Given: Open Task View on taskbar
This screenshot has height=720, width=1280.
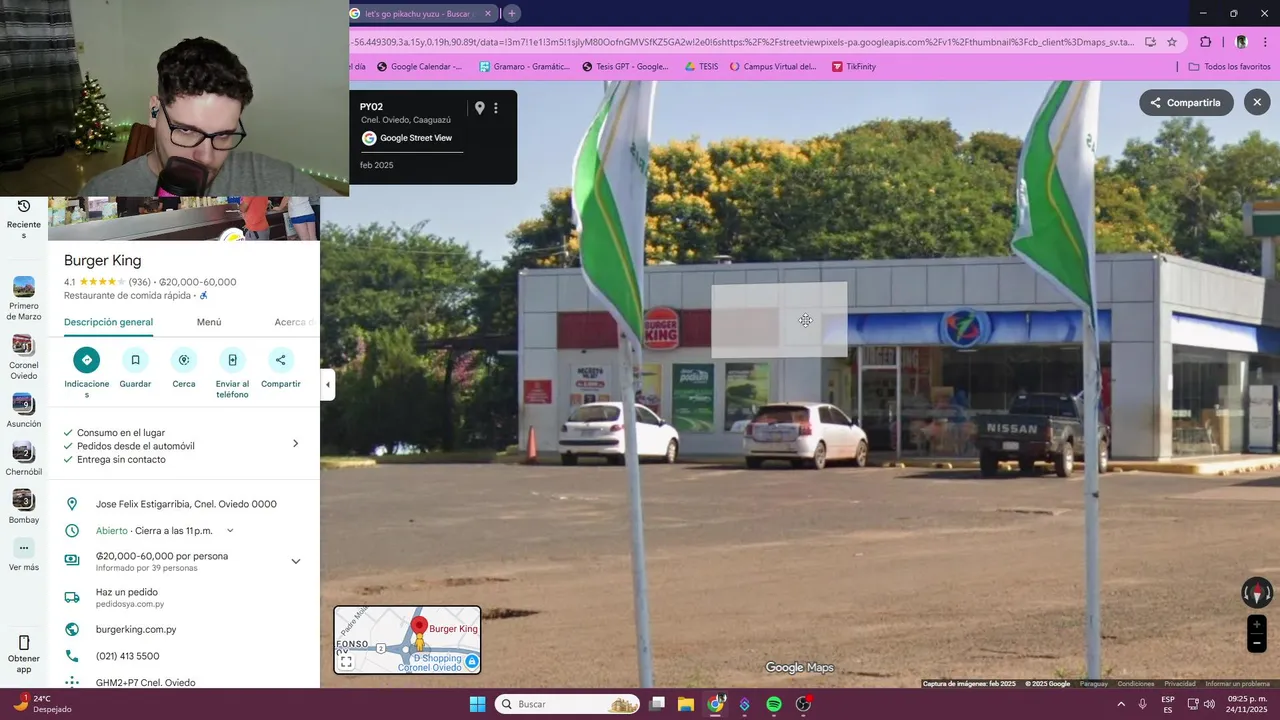Looking at the screenshot, I should tap(657, 704).
